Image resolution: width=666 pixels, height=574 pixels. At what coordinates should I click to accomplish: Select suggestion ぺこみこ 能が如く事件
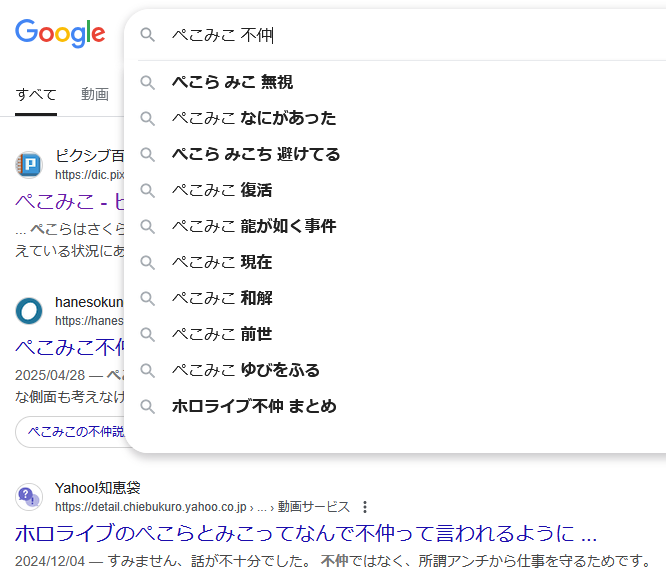pos(253,226)
